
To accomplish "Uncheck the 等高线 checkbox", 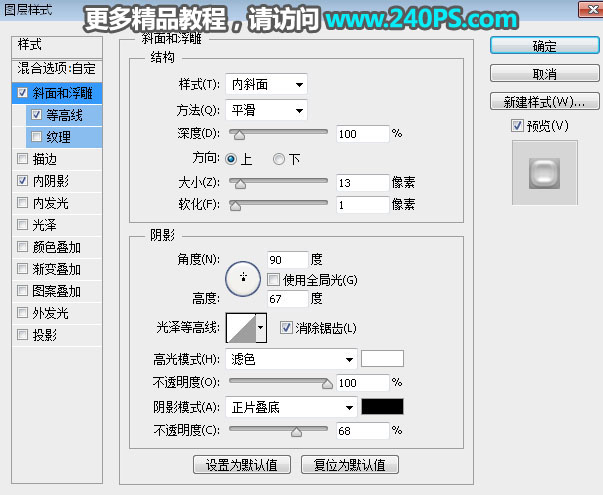I will [37, 115].
